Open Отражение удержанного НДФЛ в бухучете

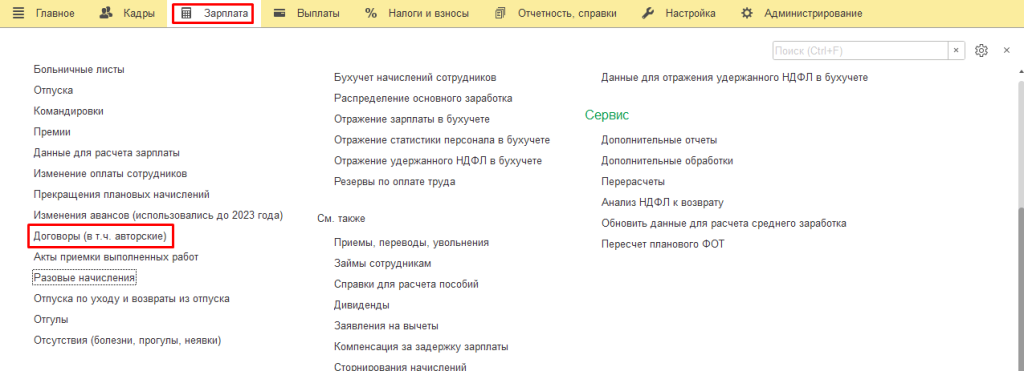point(438,161)
